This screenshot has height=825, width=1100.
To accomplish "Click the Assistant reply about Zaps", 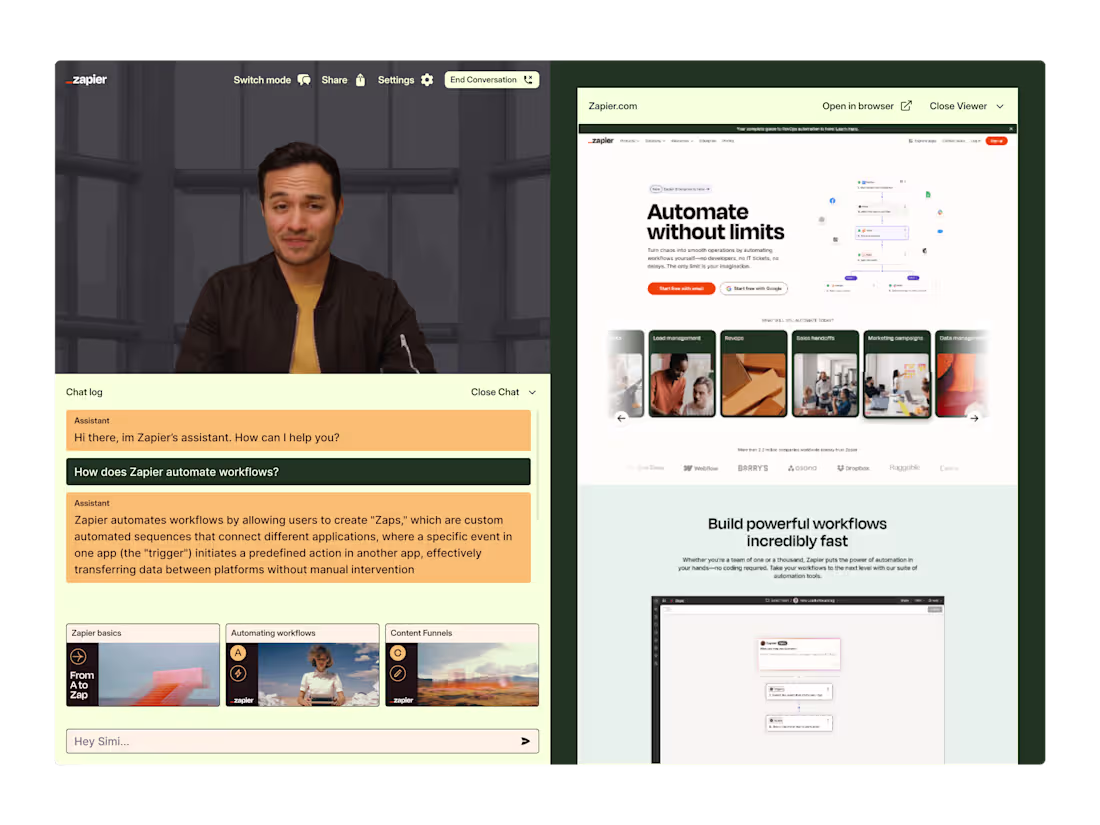I will [298, 537].
